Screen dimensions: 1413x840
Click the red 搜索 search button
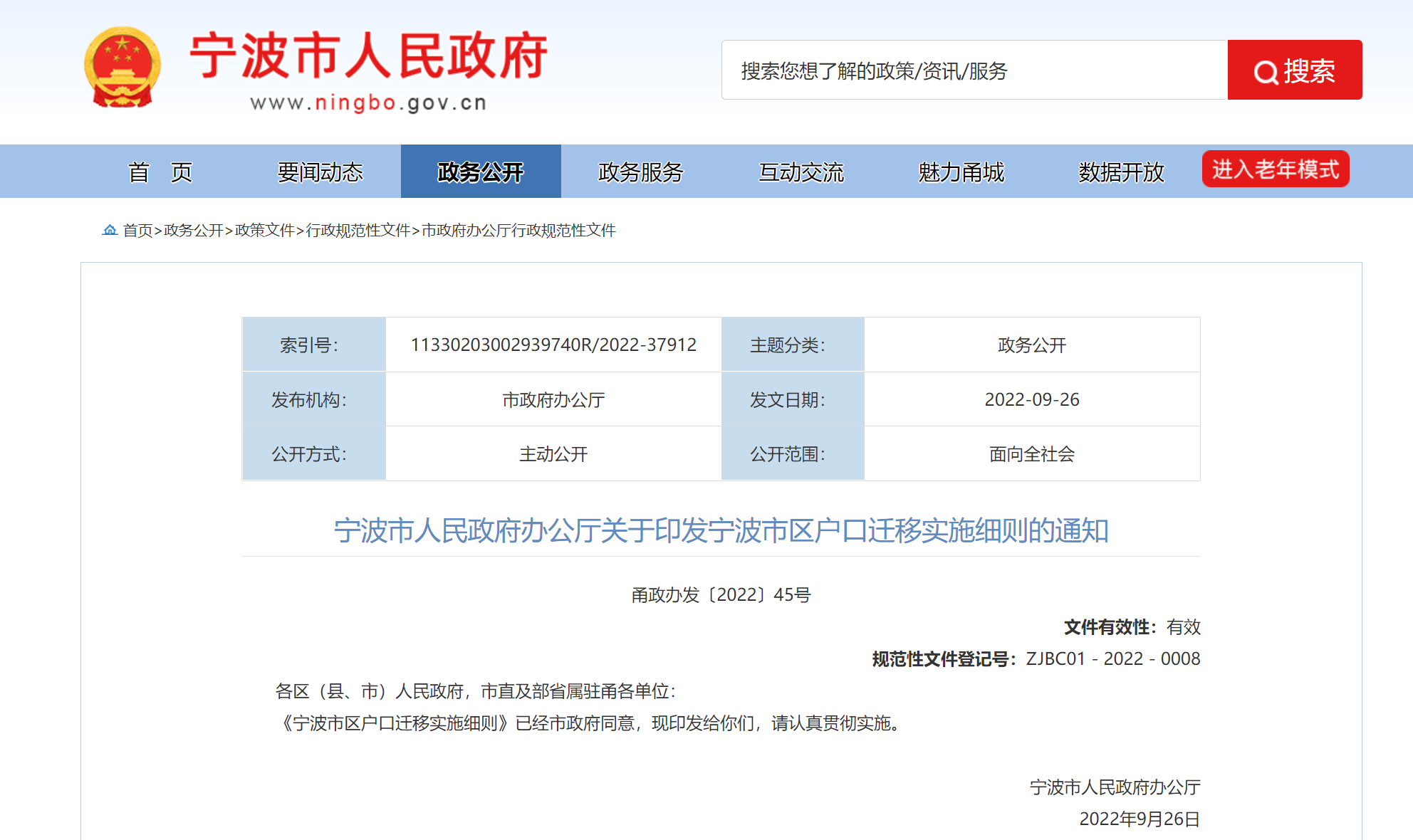coord(1294,70)
